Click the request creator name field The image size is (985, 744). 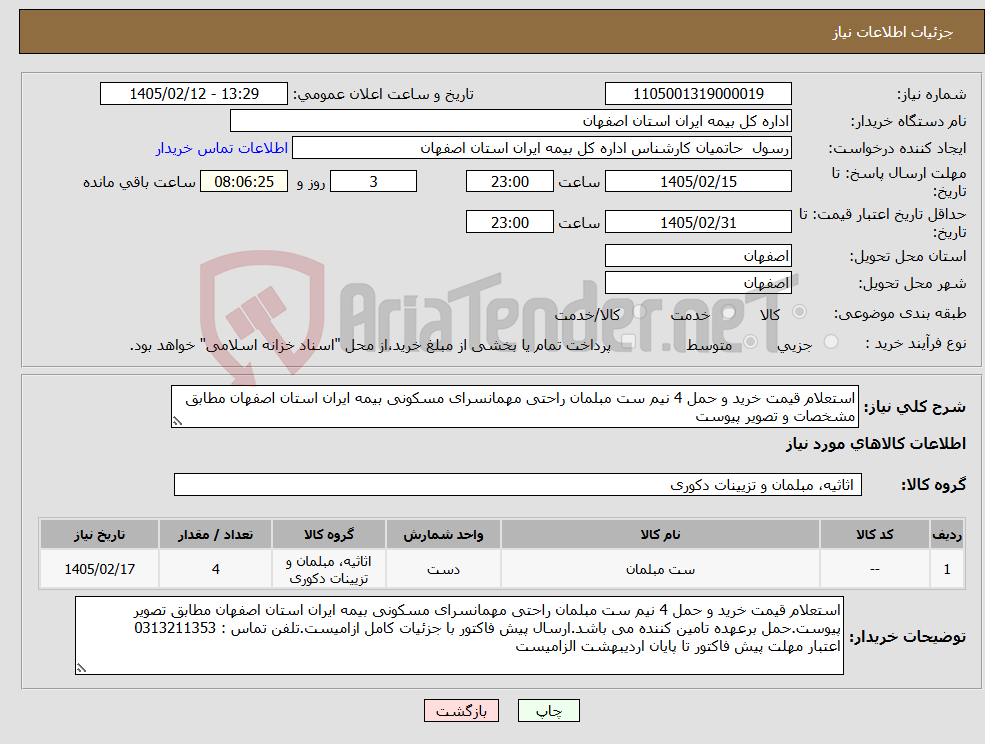541,148
